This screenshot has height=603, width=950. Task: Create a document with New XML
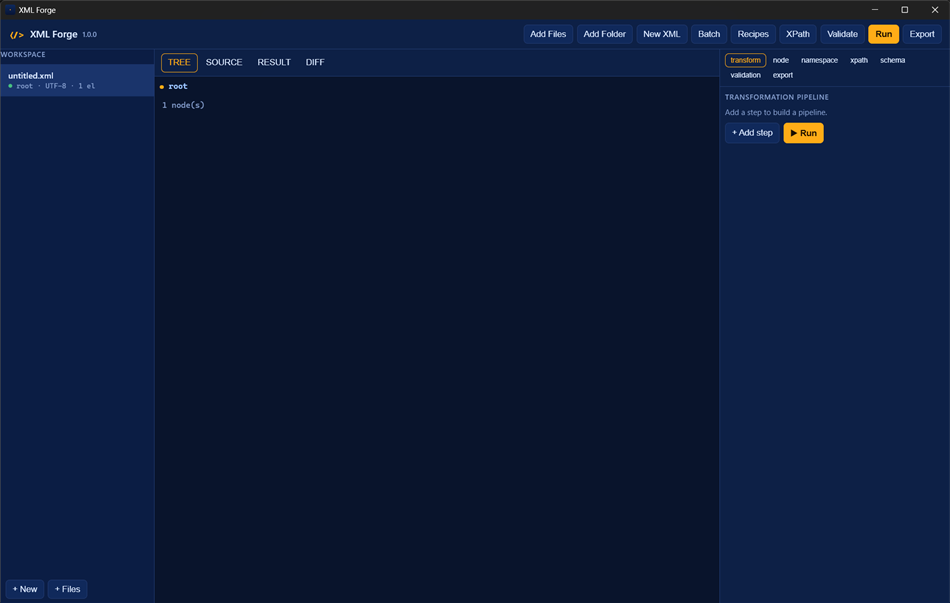662,34
